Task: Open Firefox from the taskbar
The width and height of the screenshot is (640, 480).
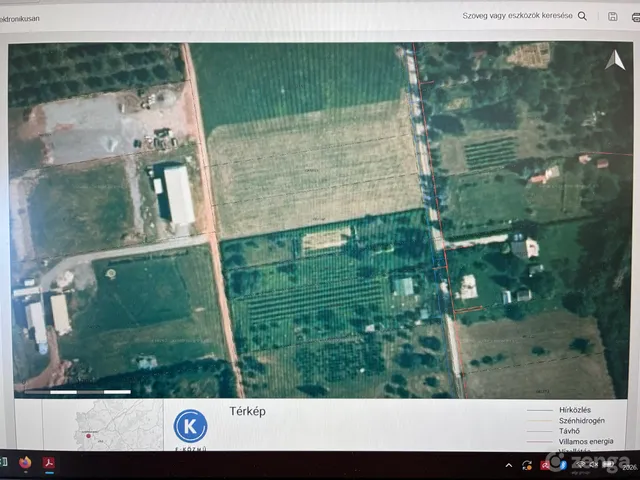Action: tap(25, 463)
